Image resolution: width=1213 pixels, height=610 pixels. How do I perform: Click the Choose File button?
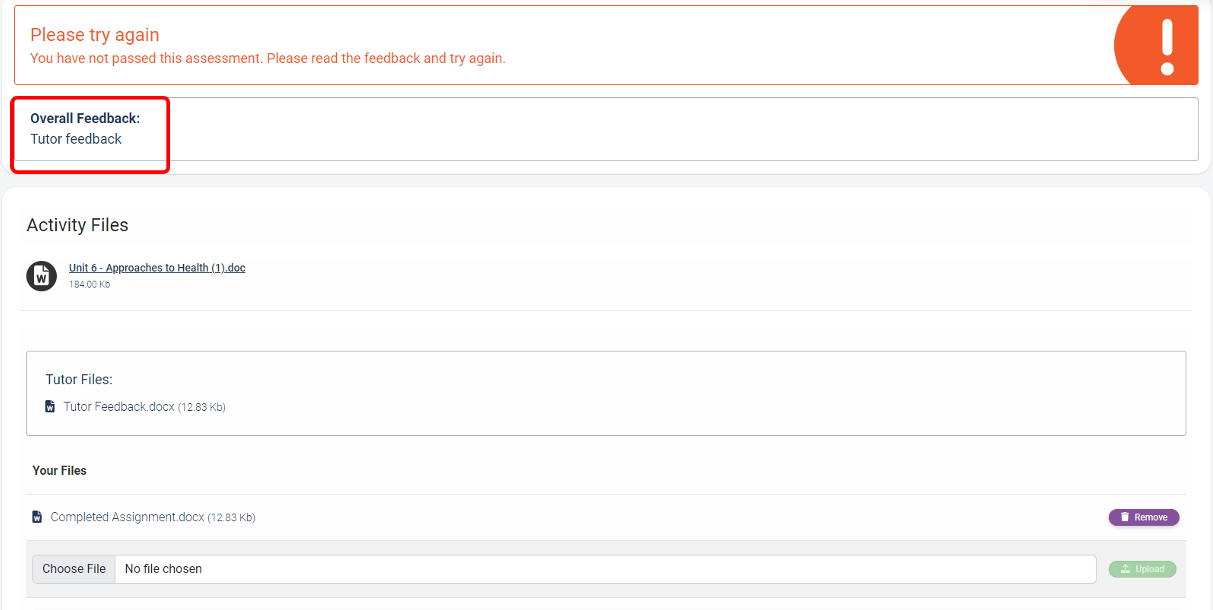coord(74,569)
